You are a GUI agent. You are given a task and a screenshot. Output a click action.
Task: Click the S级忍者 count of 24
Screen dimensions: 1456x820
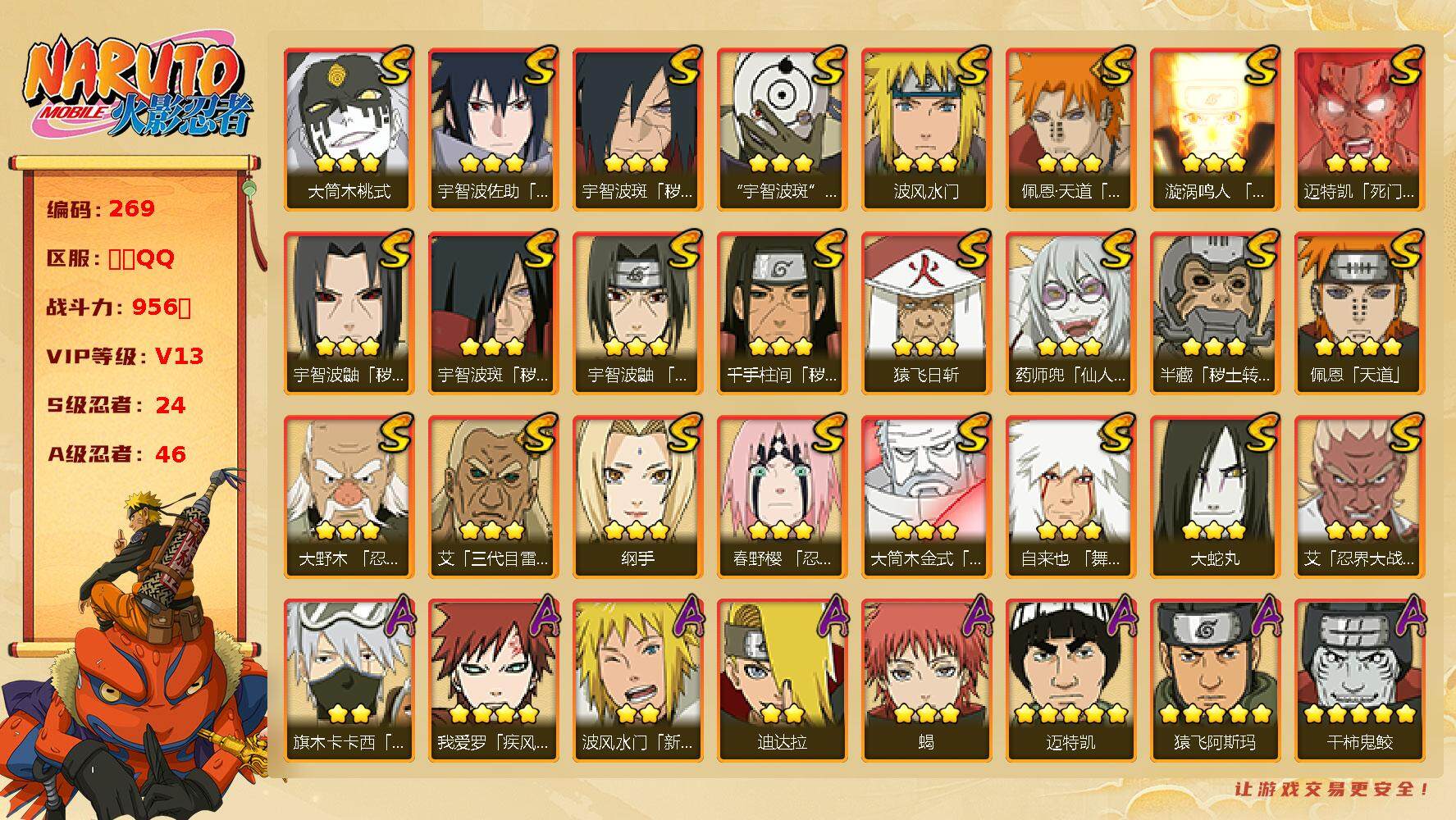171,405
